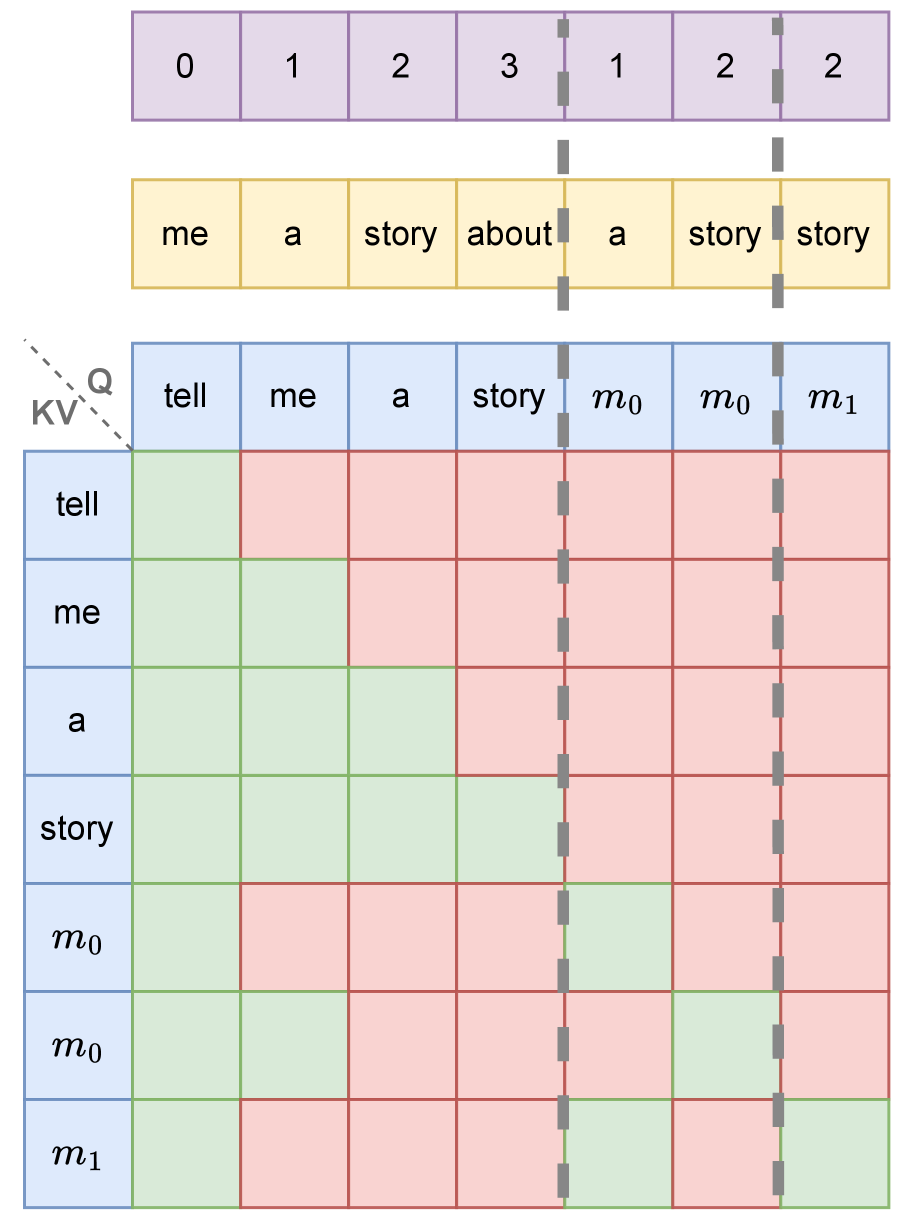Click the "tell" row label on left
This screenshot has height=1222, width=913.
tap(77, 505)
